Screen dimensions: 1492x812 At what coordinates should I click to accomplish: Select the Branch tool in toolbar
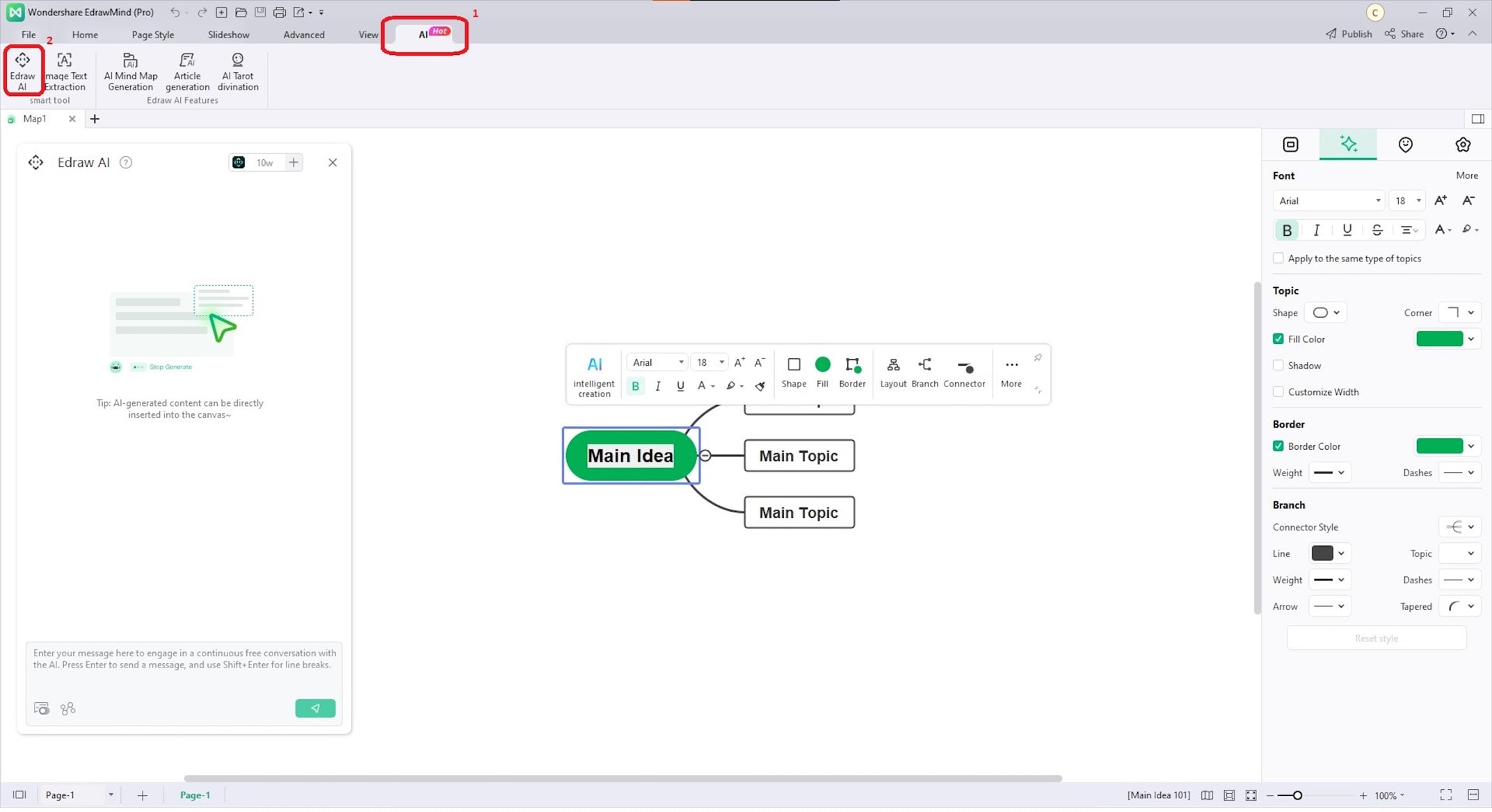pyautogui.click(x=924, y=371)
